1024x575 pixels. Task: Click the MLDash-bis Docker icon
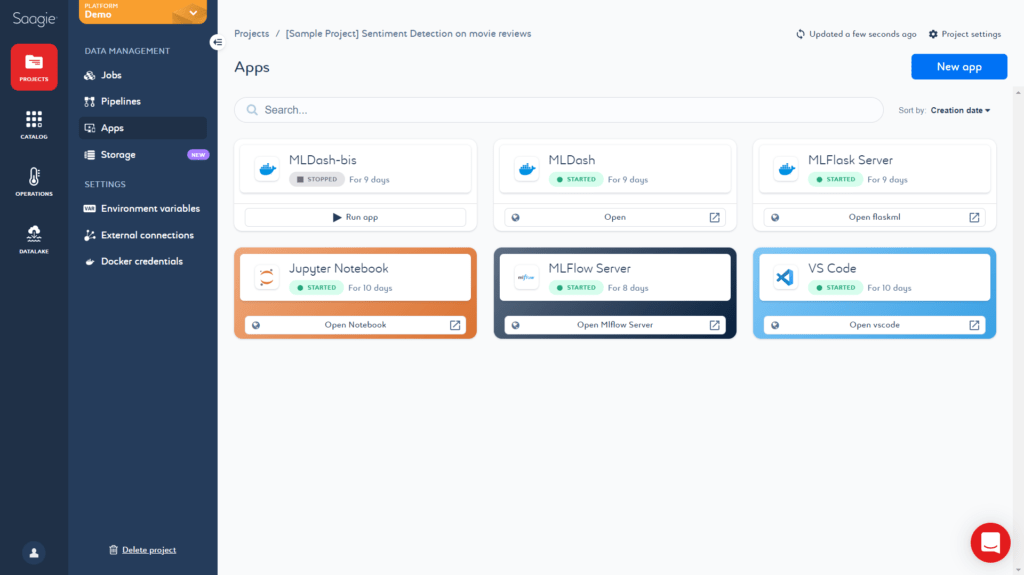tap(267, 169)
